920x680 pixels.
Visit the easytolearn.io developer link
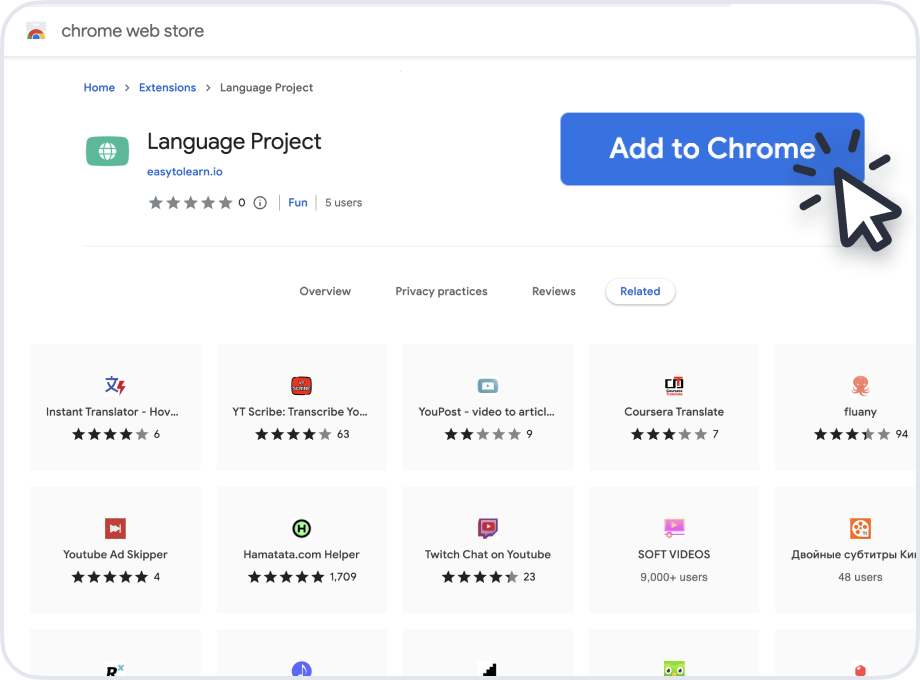coord(185,171)
